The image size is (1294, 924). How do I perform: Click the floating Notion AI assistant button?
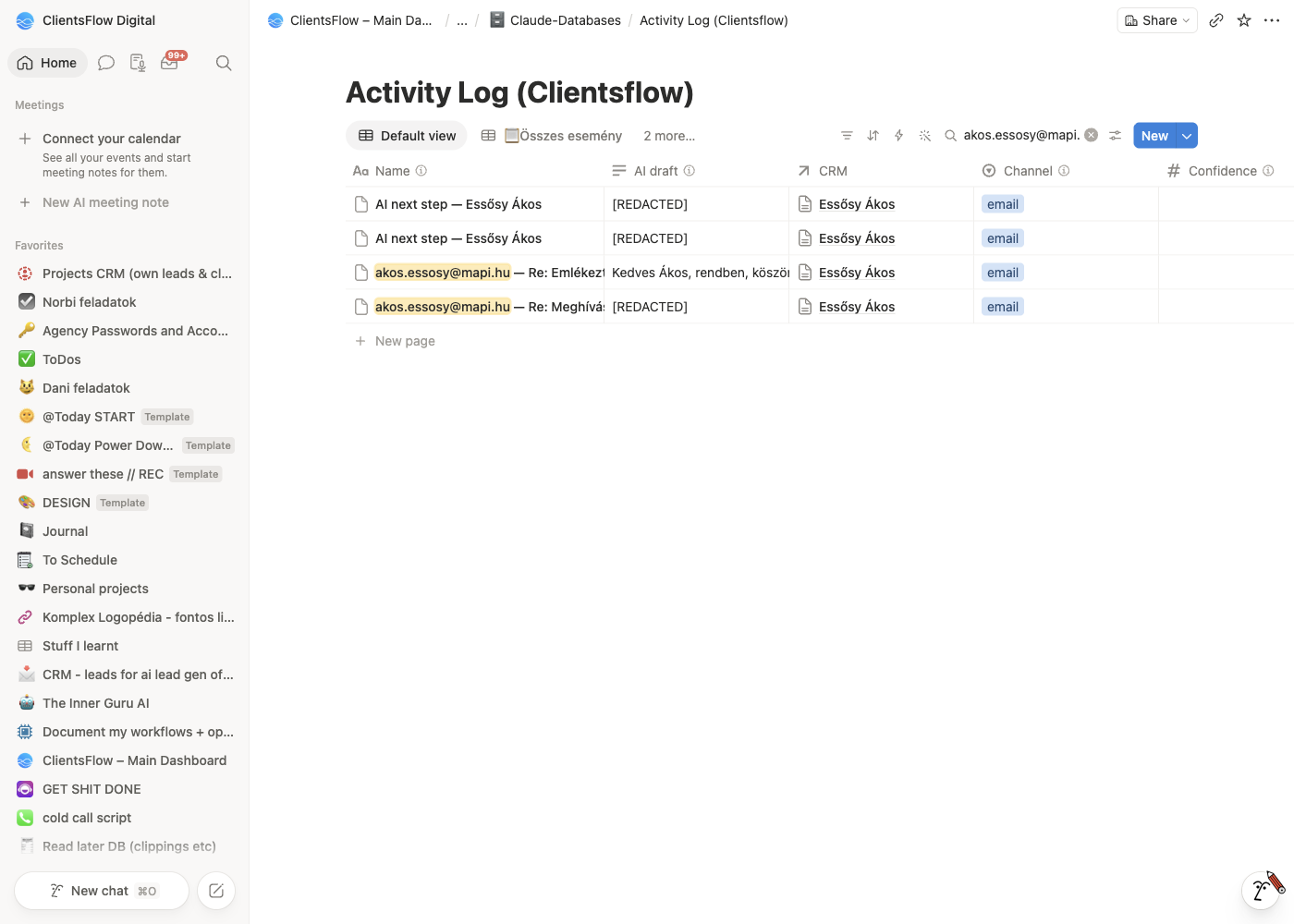(x=1261, y=890)
